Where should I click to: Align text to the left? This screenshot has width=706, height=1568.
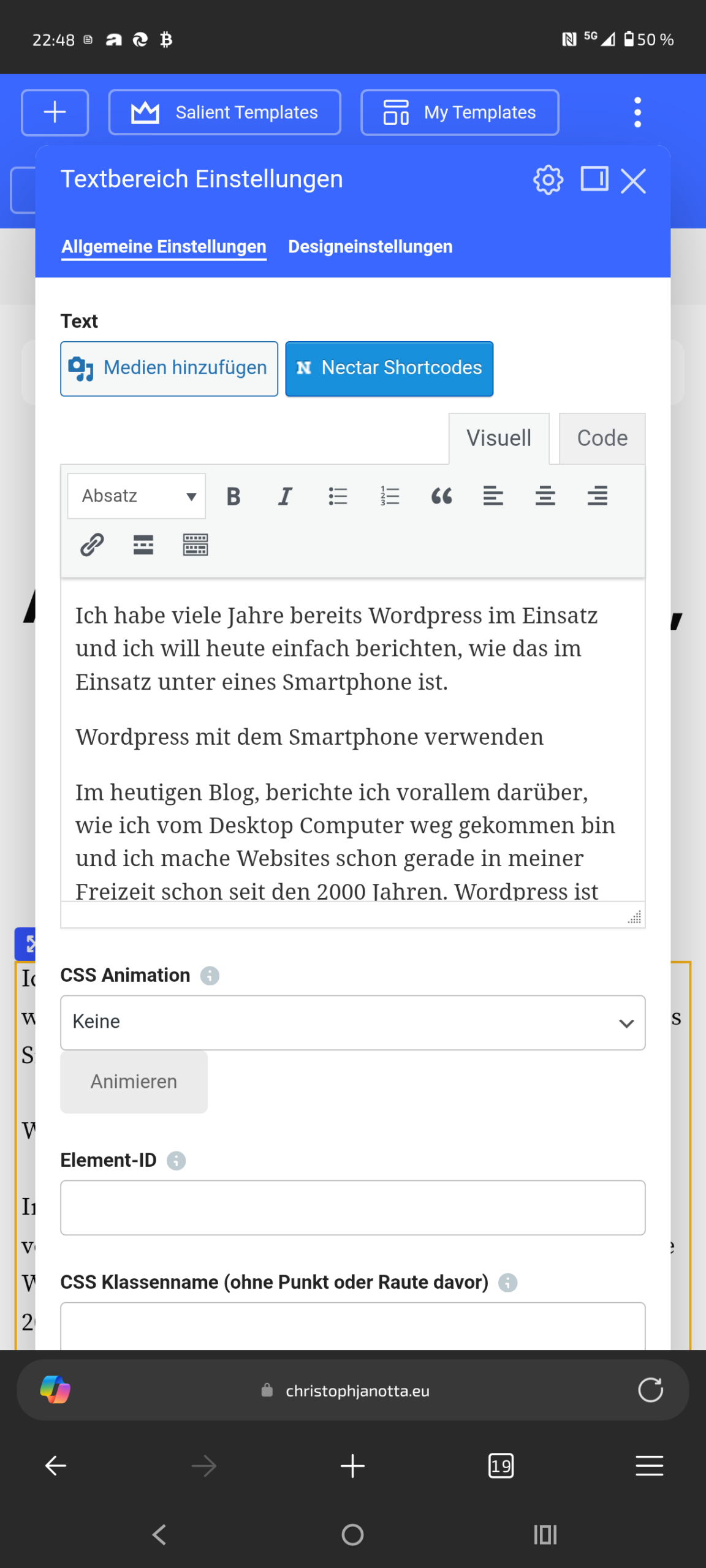pos(493,496)
